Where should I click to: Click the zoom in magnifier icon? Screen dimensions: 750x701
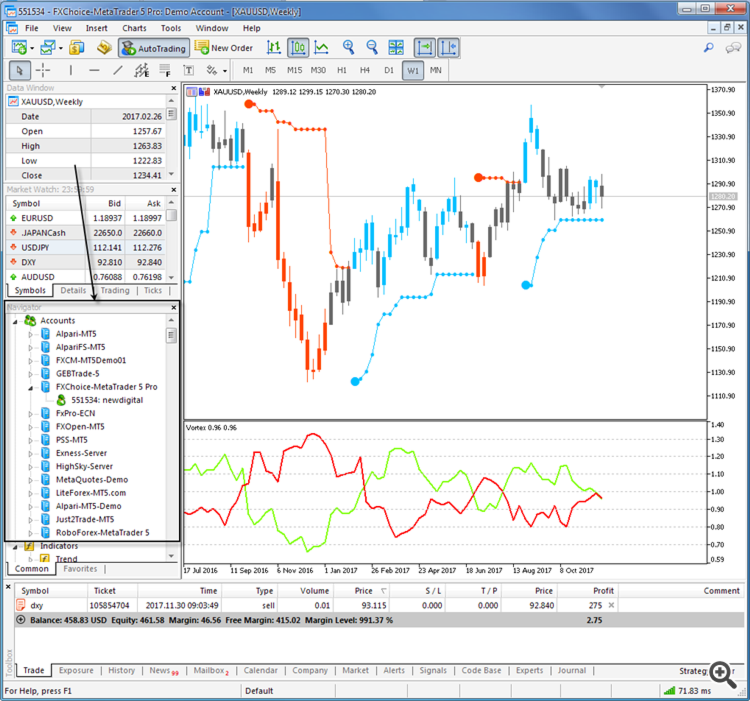click(348, 47)
